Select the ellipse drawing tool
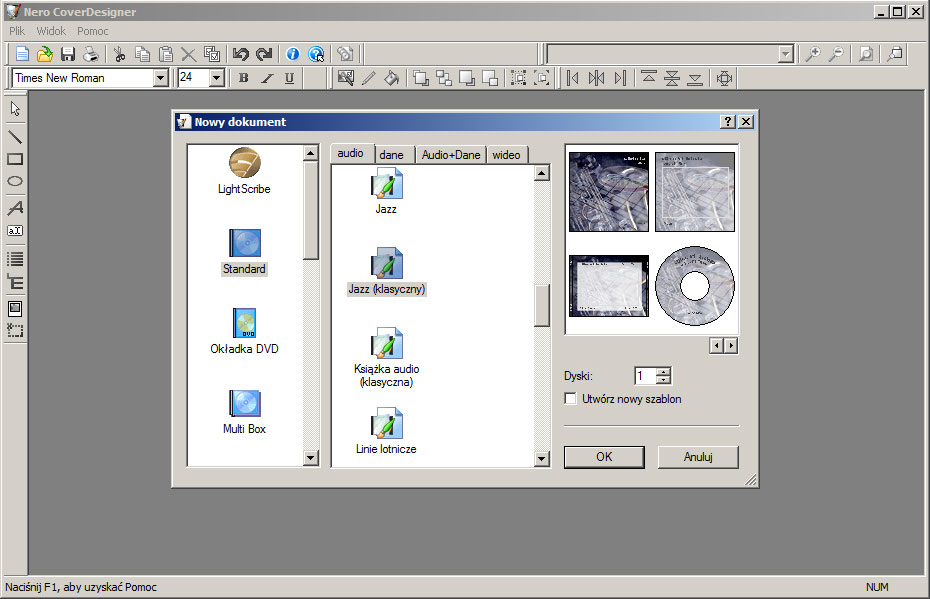Screen dimensions: 930x599 pos(15,181)
